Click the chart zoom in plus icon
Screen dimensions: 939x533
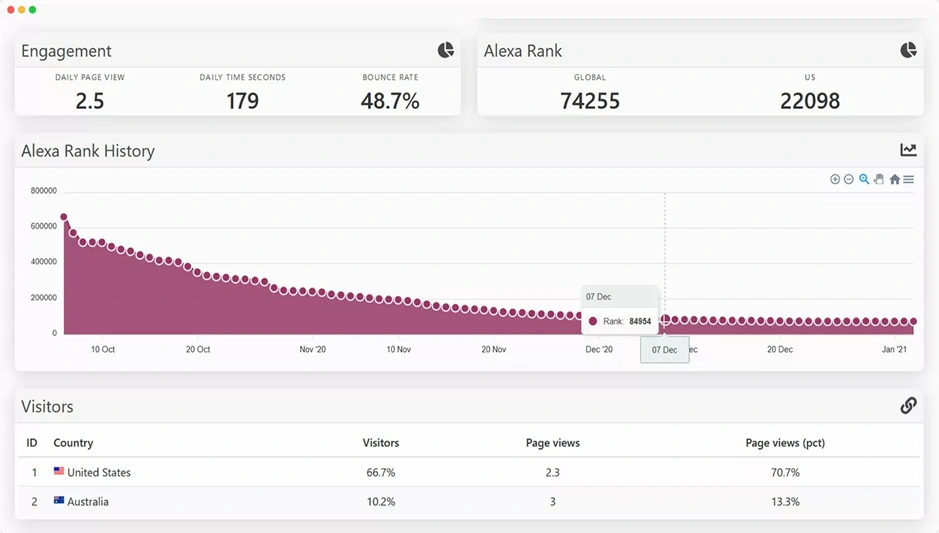[x=835, y=180]
